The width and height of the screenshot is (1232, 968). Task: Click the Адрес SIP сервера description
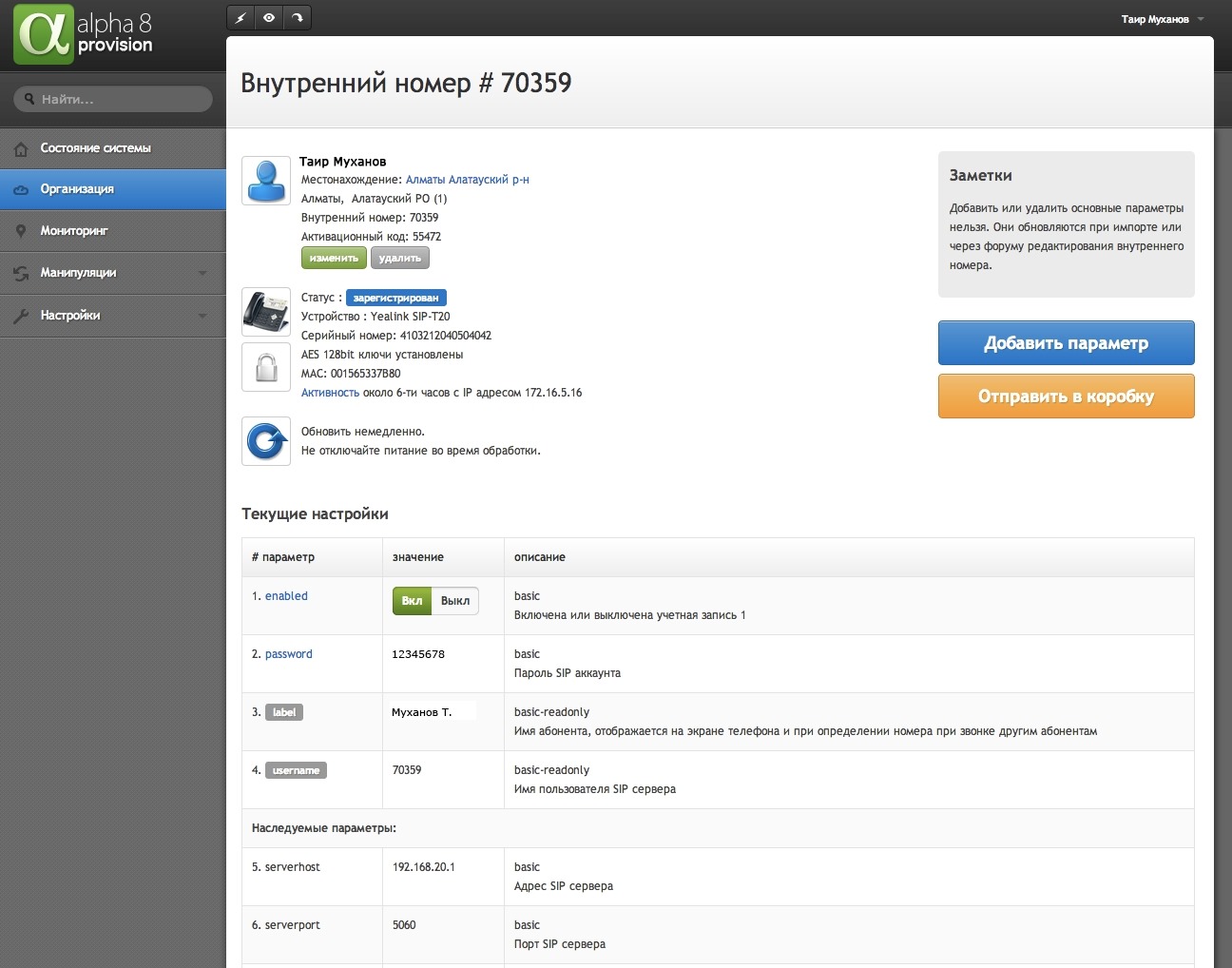tap(564, 886)
